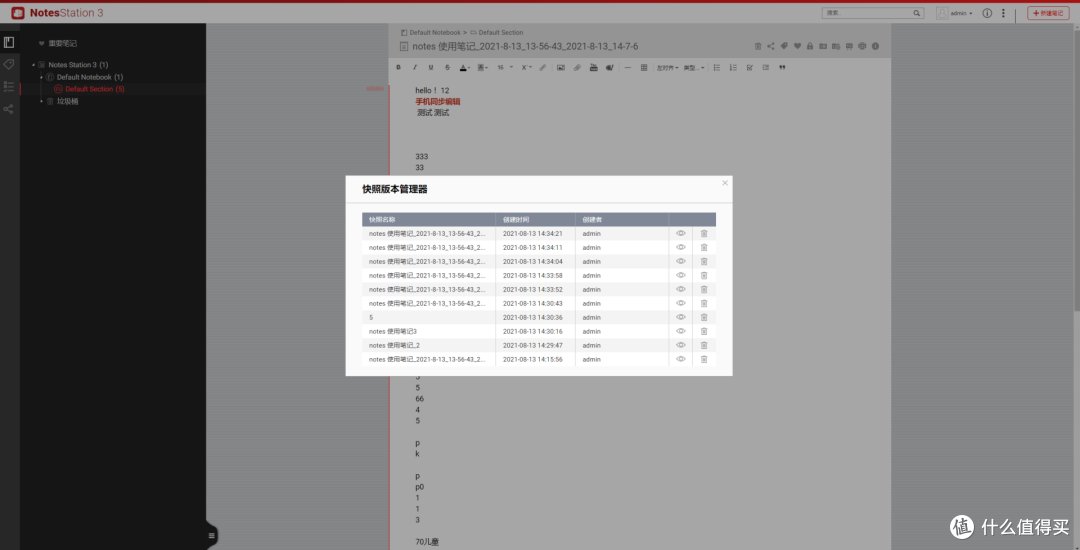Focus the search field in top bar
1080x550 pixels.
tap(866, 13)
